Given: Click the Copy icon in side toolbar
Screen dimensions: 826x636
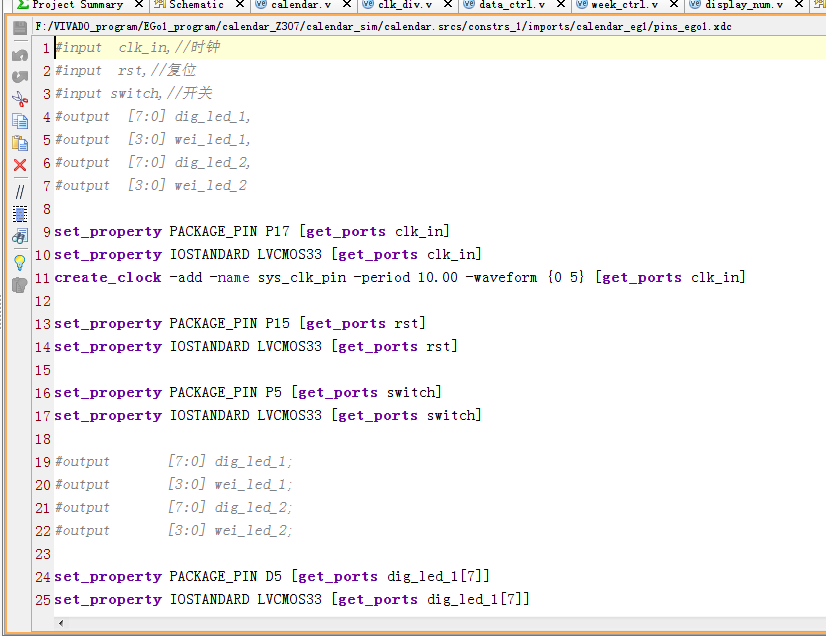Looking at the screenshot, I should click(x=19, y=121).
